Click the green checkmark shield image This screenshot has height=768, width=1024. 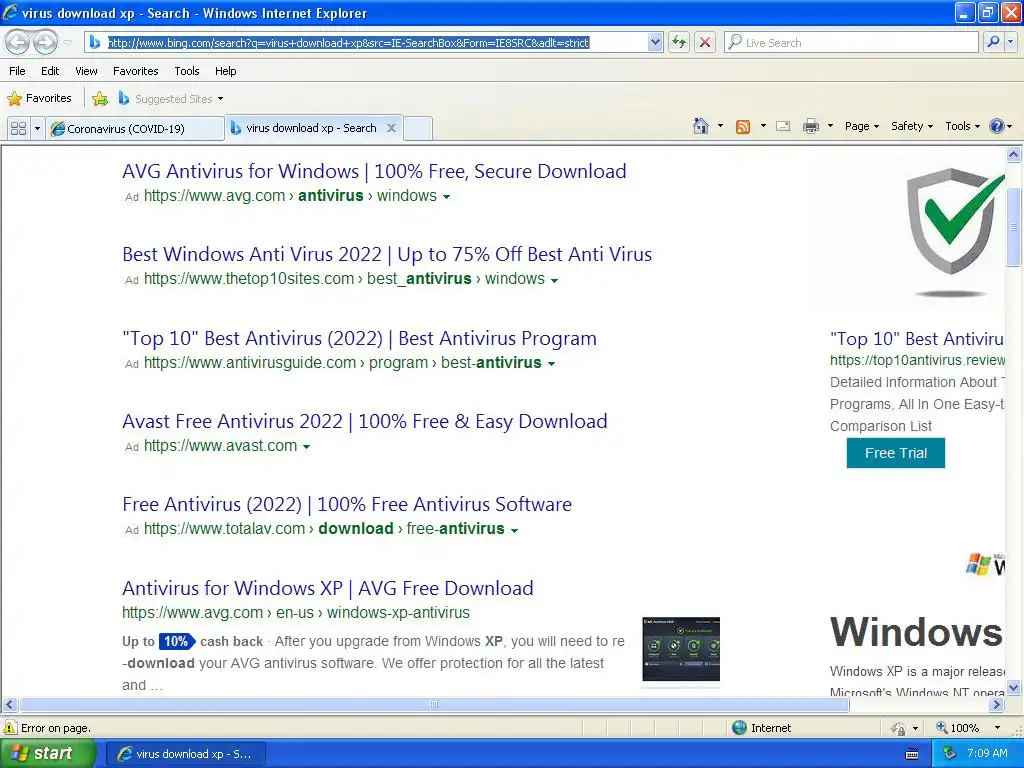coord(955,232)
